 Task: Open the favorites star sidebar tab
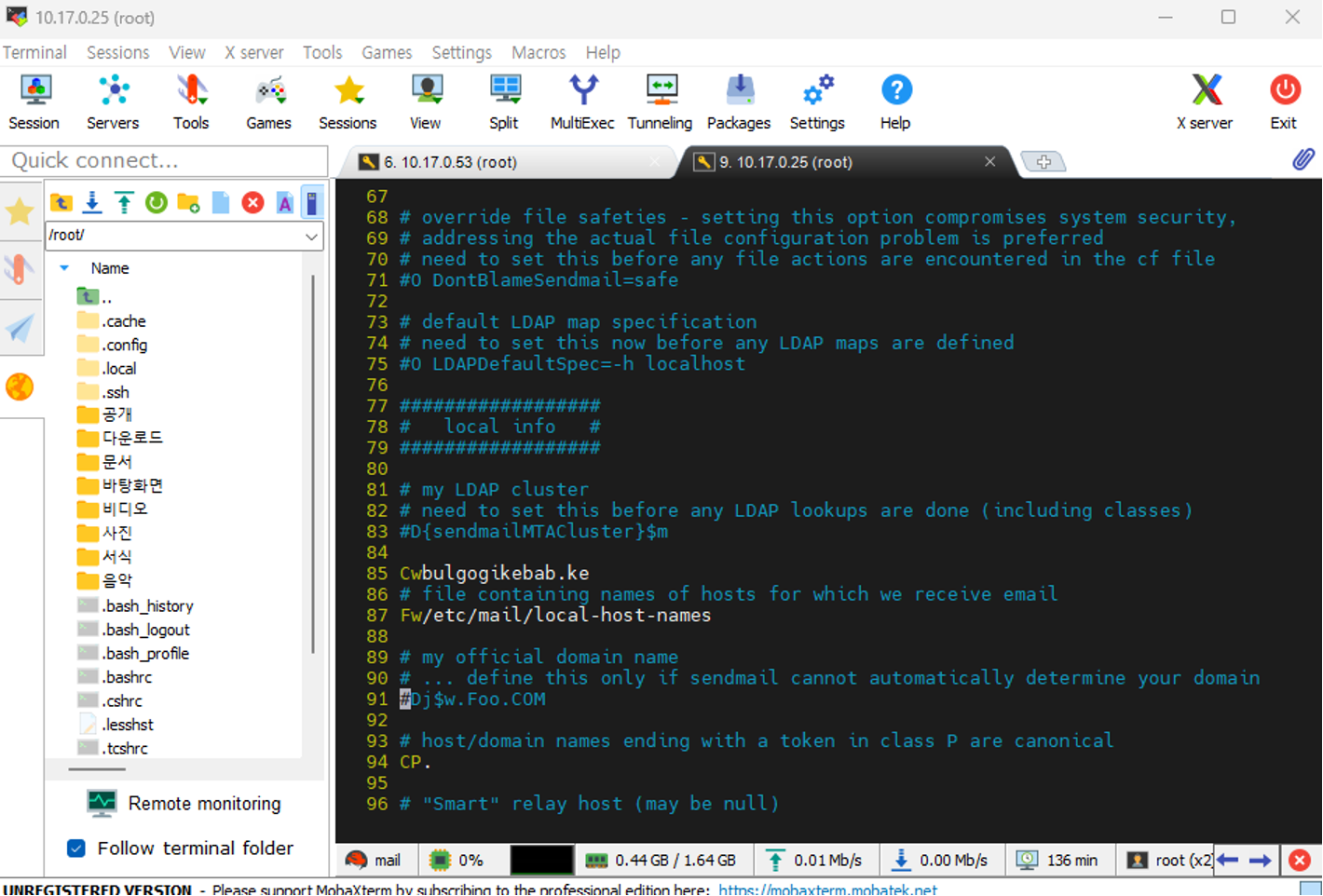tap(20, 211)
